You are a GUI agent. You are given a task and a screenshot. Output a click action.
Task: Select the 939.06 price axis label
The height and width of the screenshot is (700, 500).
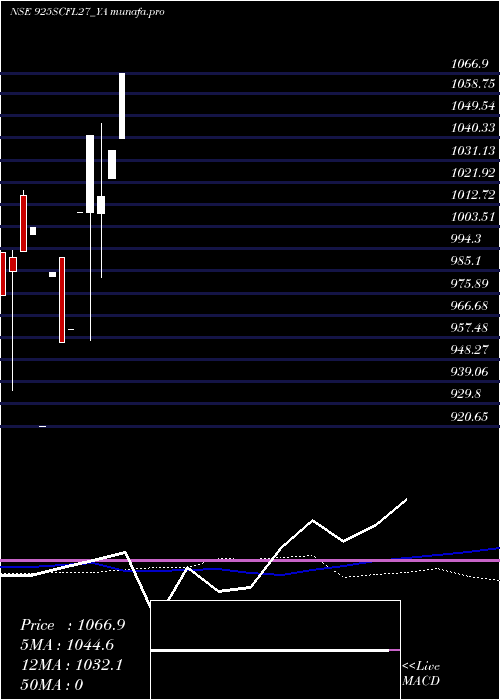tap(470, 371)
